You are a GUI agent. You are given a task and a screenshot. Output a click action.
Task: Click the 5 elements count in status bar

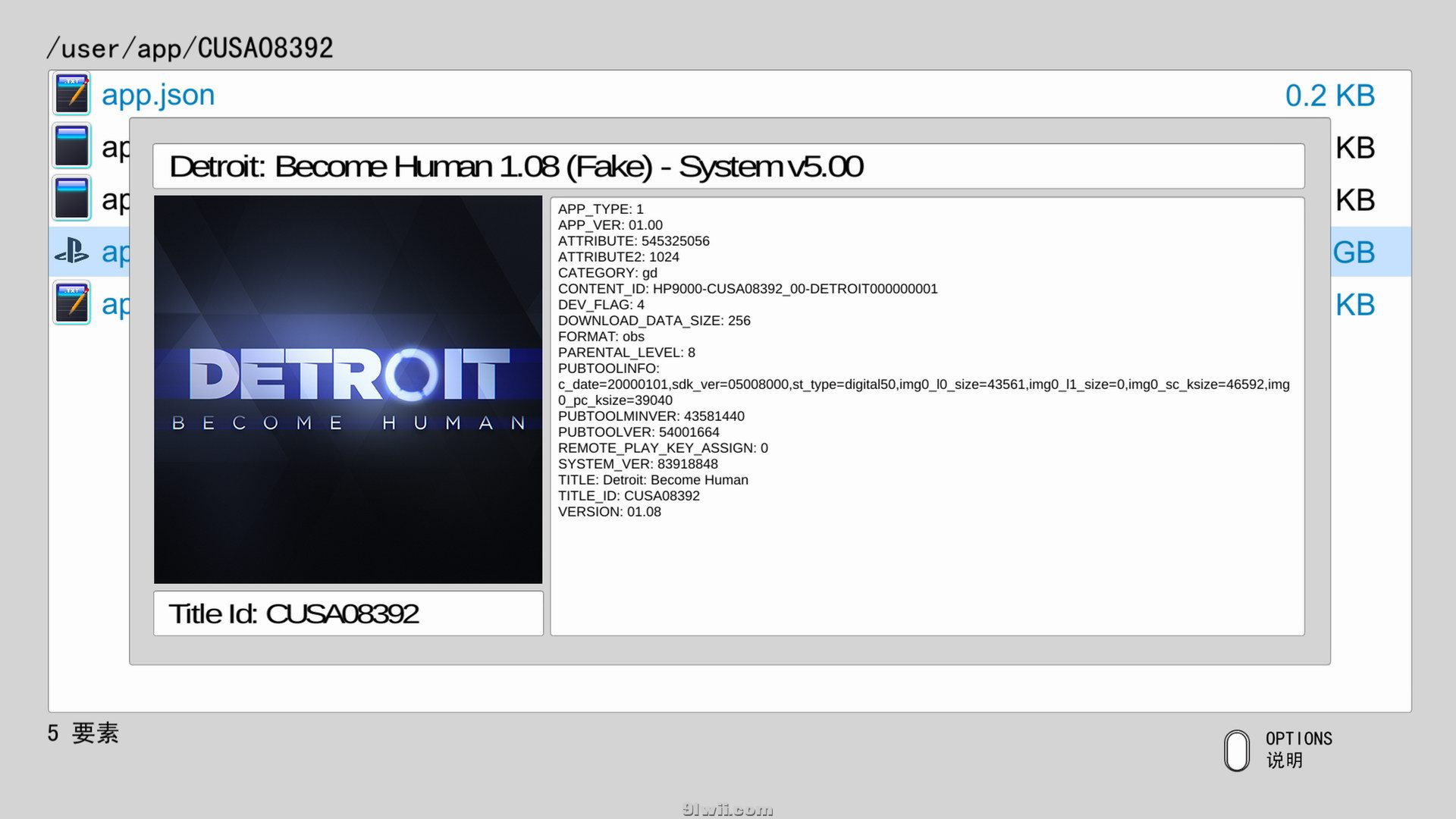(x=83, y=733)
